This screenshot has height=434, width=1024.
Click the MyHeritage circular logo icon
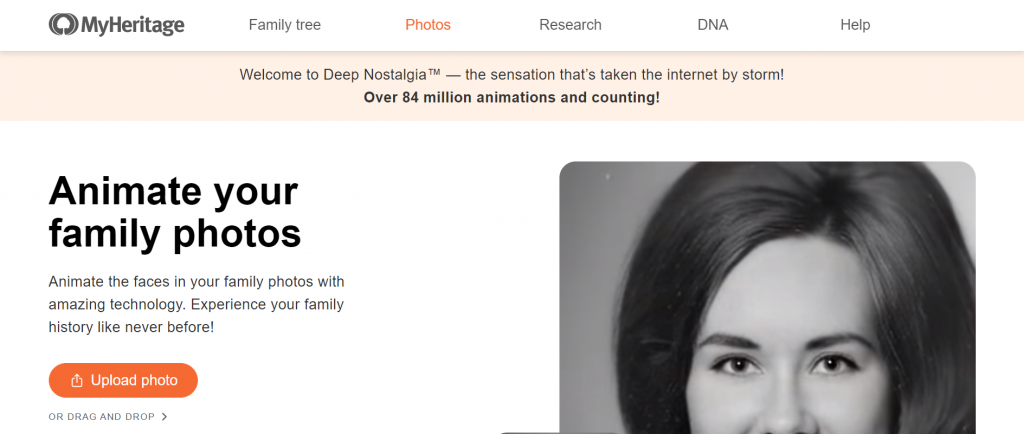(x=63, y=25)
